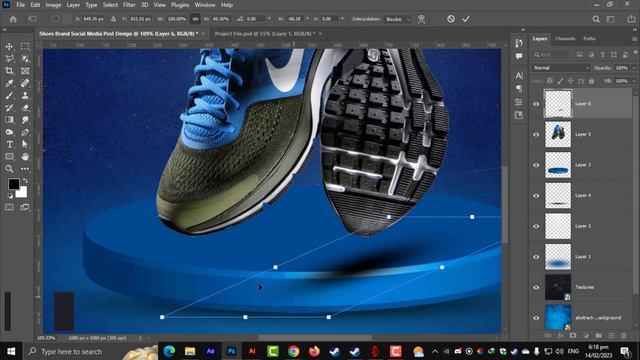640x360 pixels.
Task: Click the Home icon in options bar
Action: pos(13,19)
